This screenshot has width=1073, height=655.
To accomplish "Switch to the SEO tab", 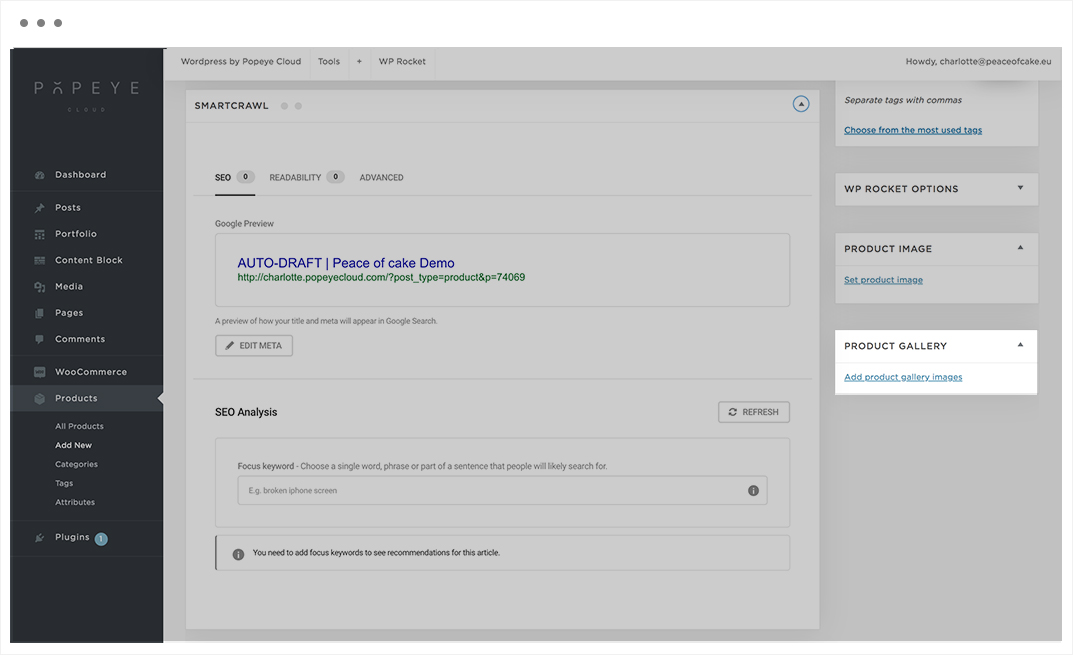I will point(235,177).
